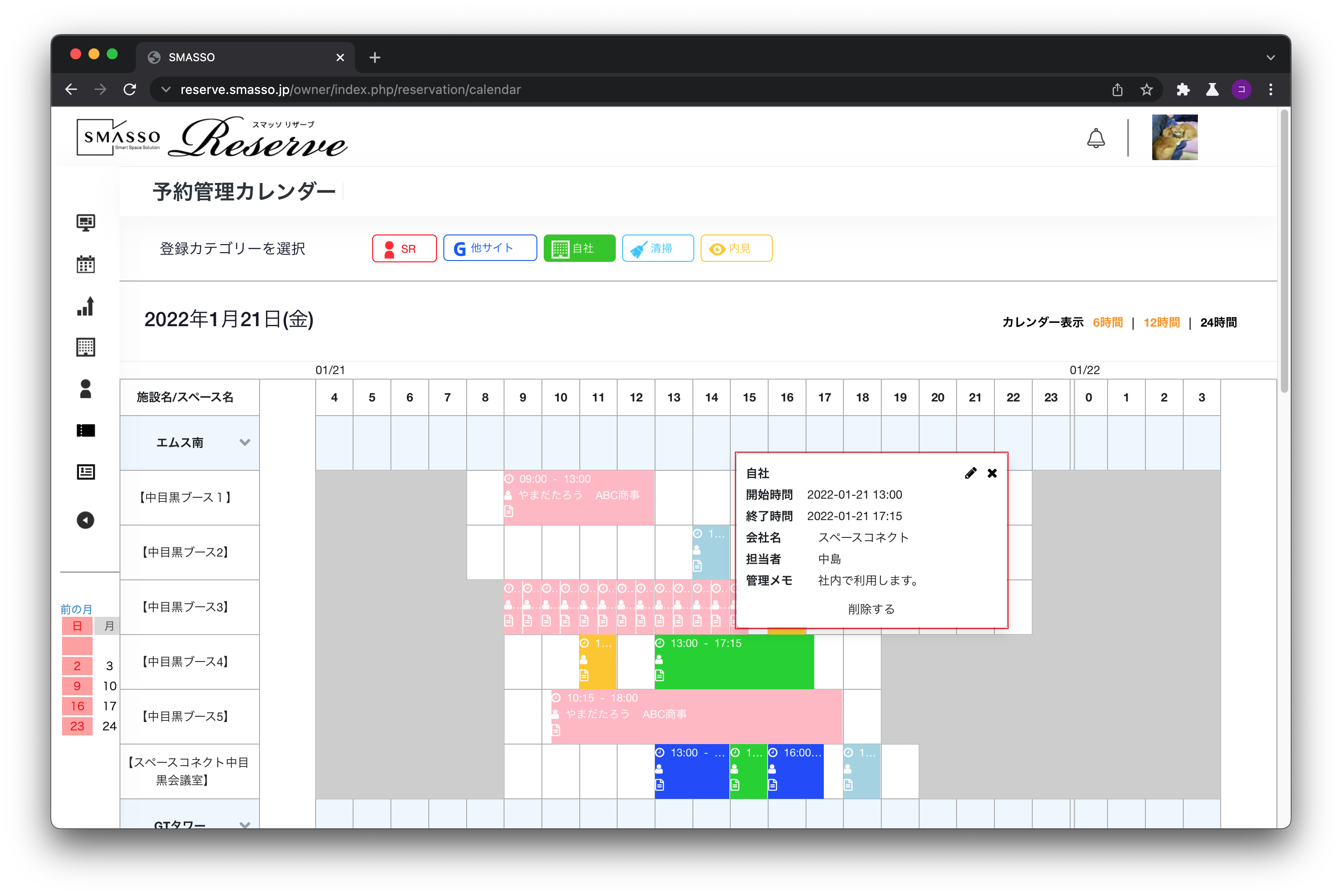Open the bar chart statistics icon
This screenshot has height=896, width=1342.
tap(85, 306)
